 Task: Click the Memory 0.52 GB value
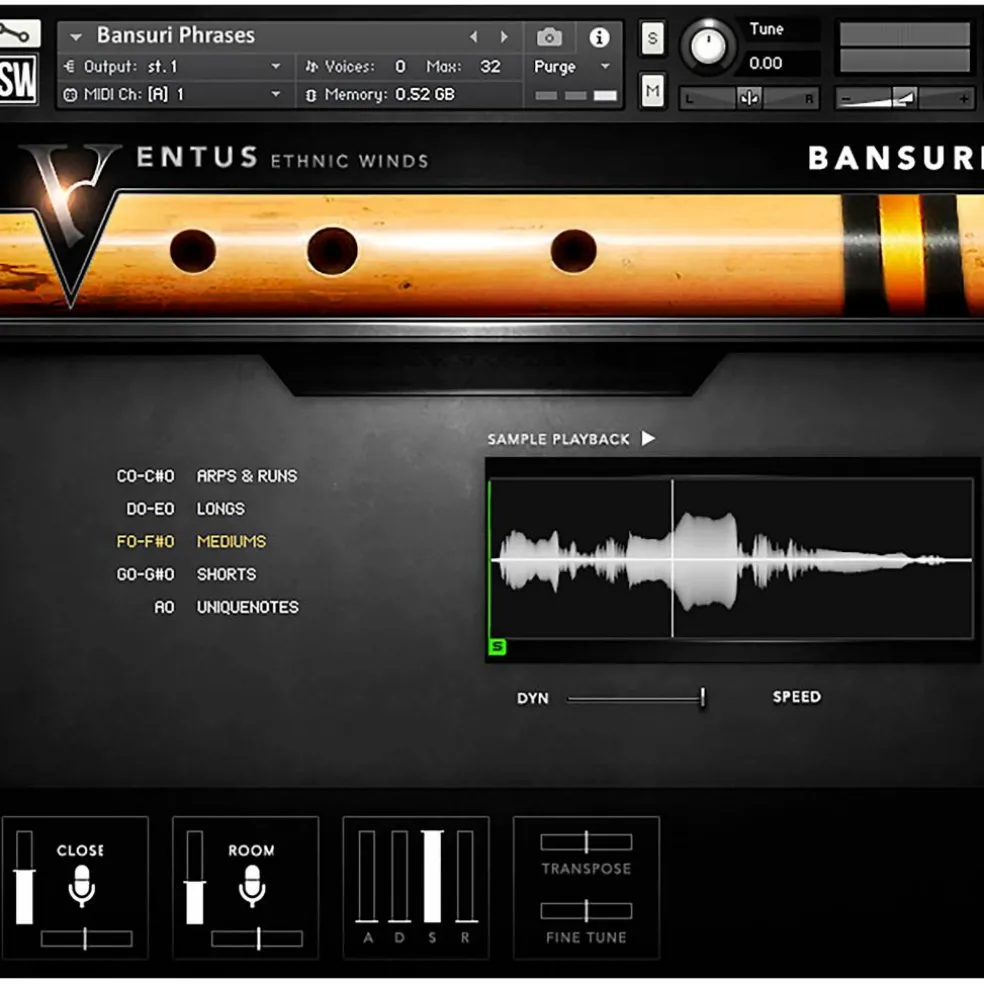pyautogui.click(x=425, y=95)
